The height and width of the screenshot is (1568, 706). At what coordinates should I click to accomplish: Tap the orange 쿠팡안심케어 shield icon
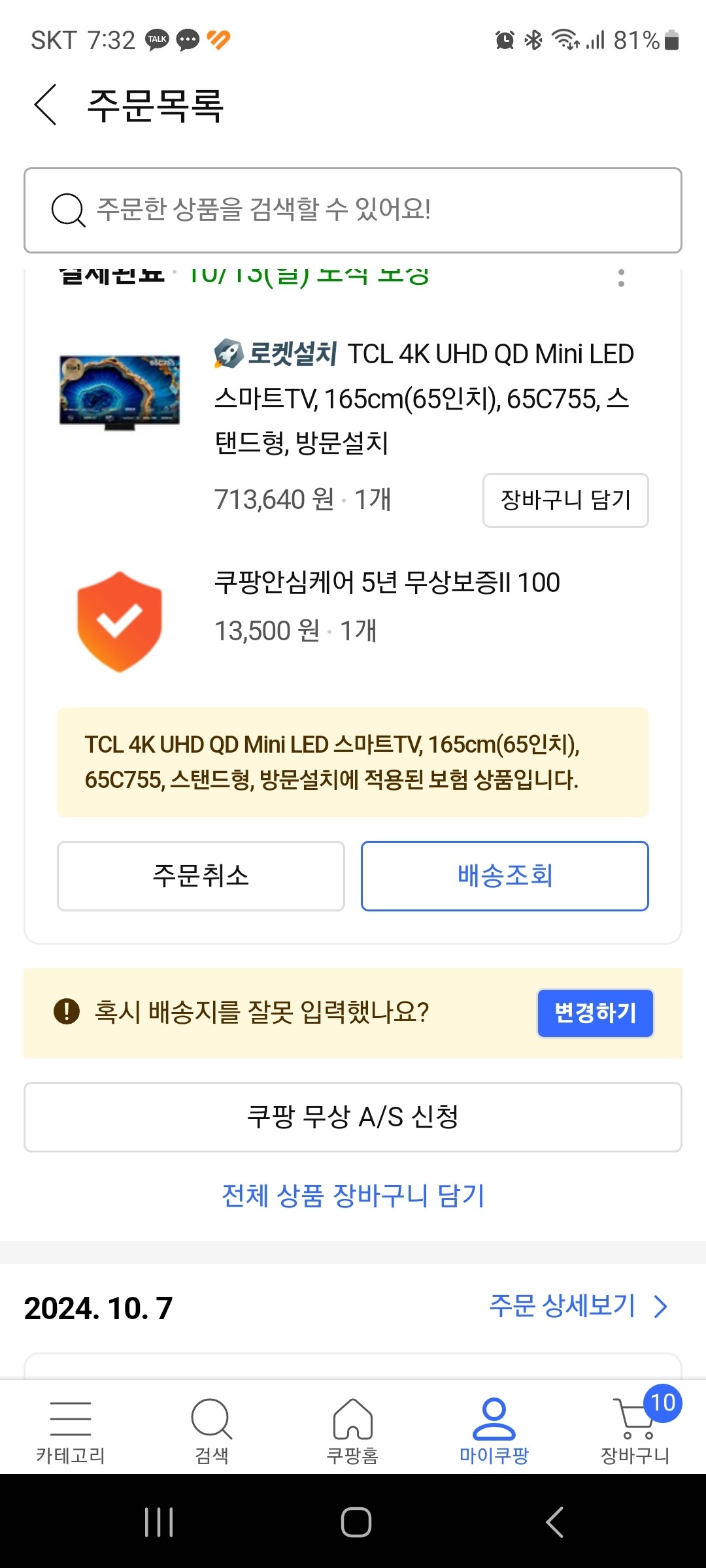(120, 621)
